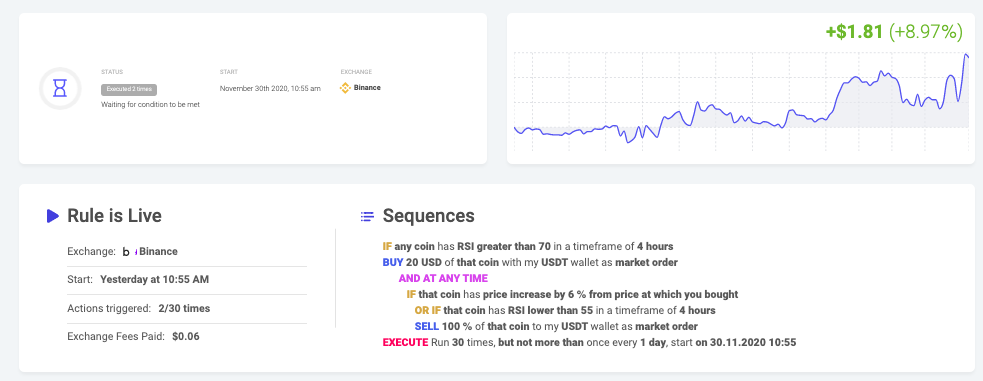Screen dimensions: 983x381
Task: Click the small Binance icon in Exchange row
Action: (129, 251)
